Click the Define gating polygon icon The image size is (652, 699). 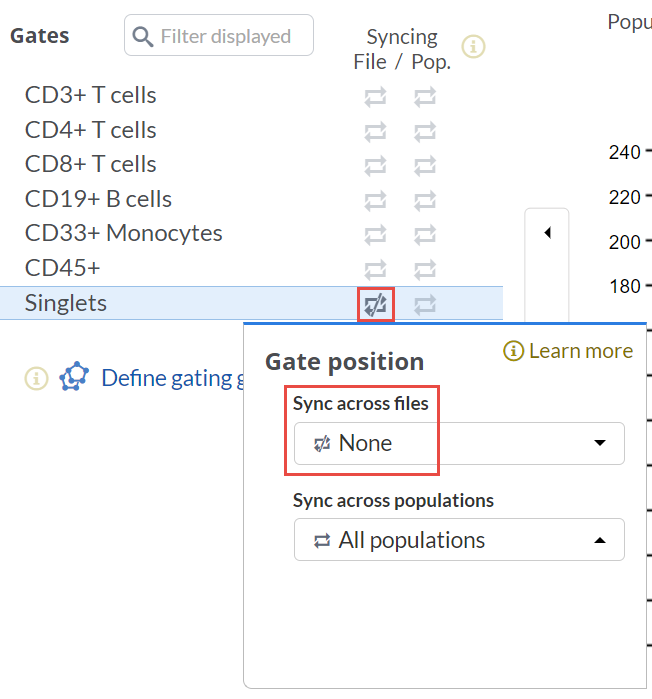coord(74,377)
